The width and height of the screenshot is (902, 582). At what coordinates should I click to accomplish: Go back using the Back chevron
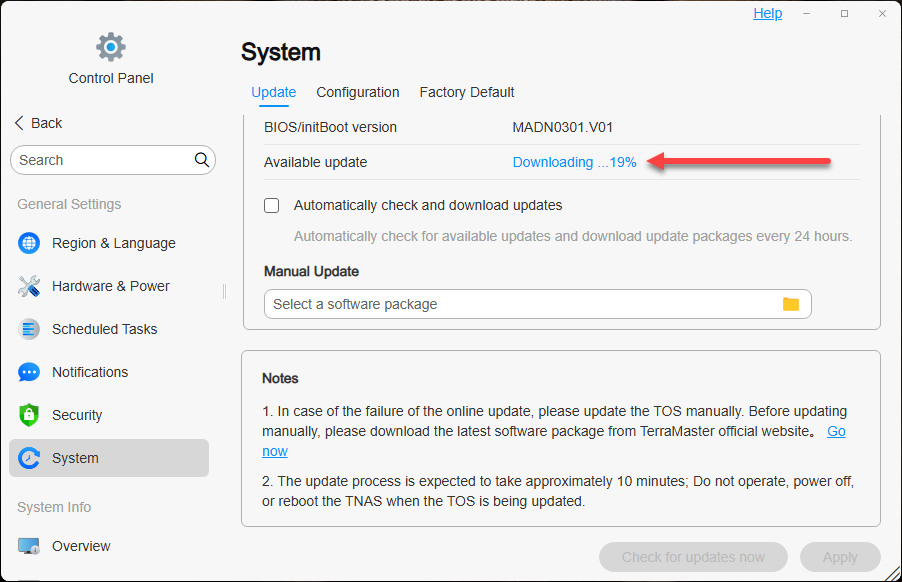pyautogui.click(x=20, y=123)
